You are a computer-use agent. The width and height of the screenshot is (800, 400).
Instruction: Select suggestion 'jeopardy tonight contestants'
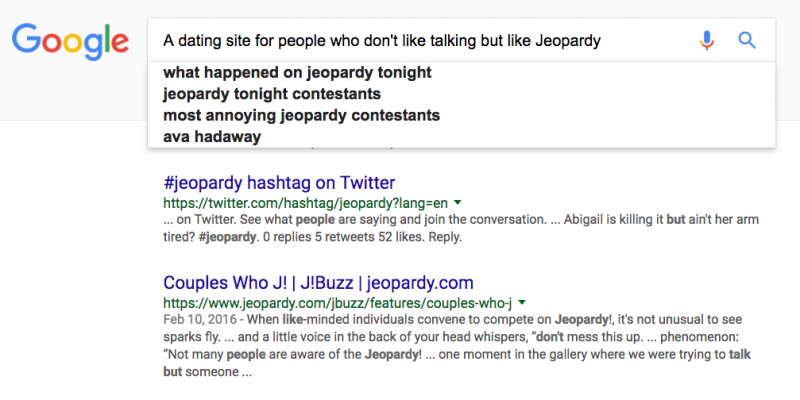coord(272,94)
